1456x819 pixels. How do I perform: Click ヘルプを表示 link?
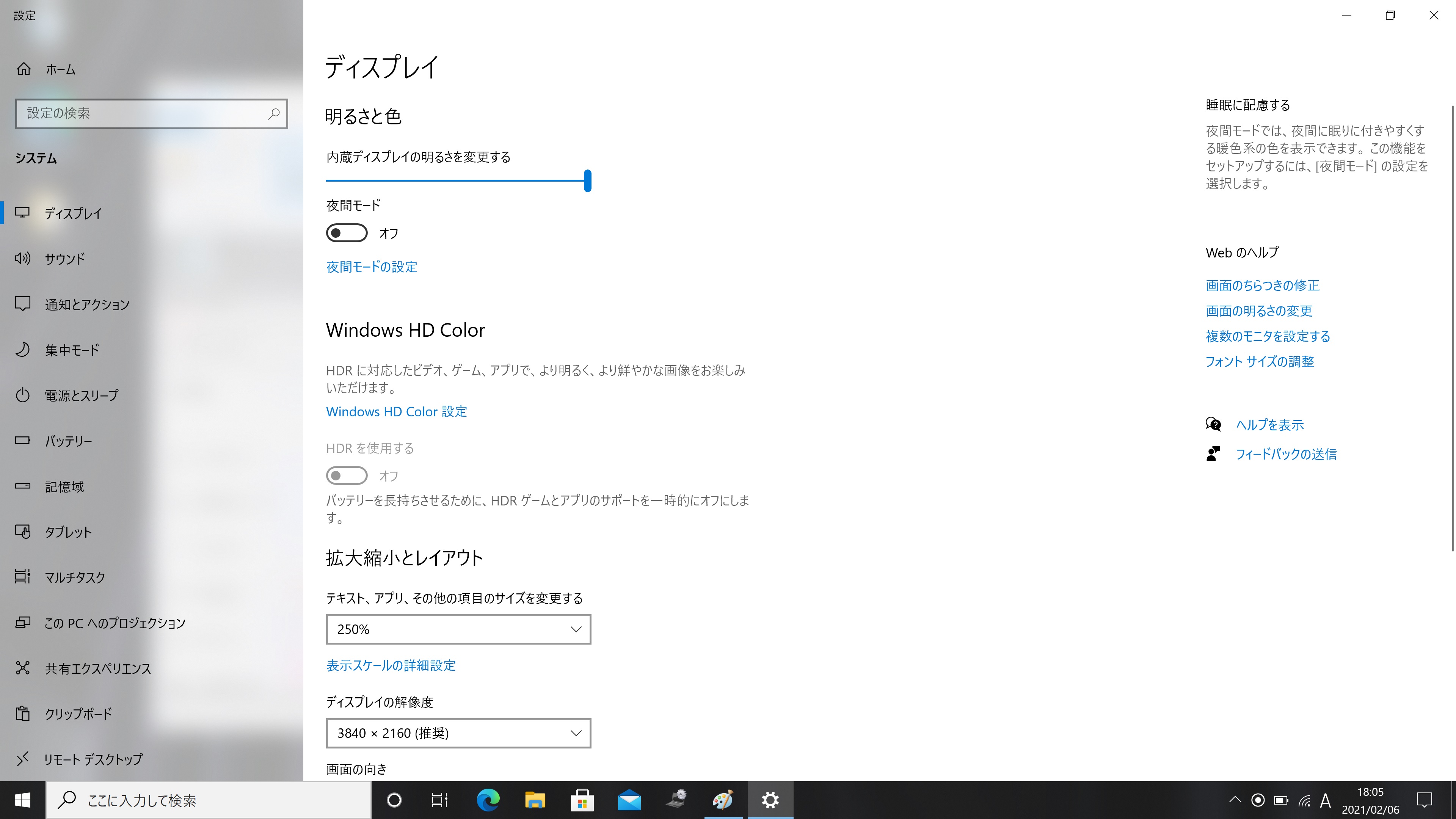[1269, 425]
